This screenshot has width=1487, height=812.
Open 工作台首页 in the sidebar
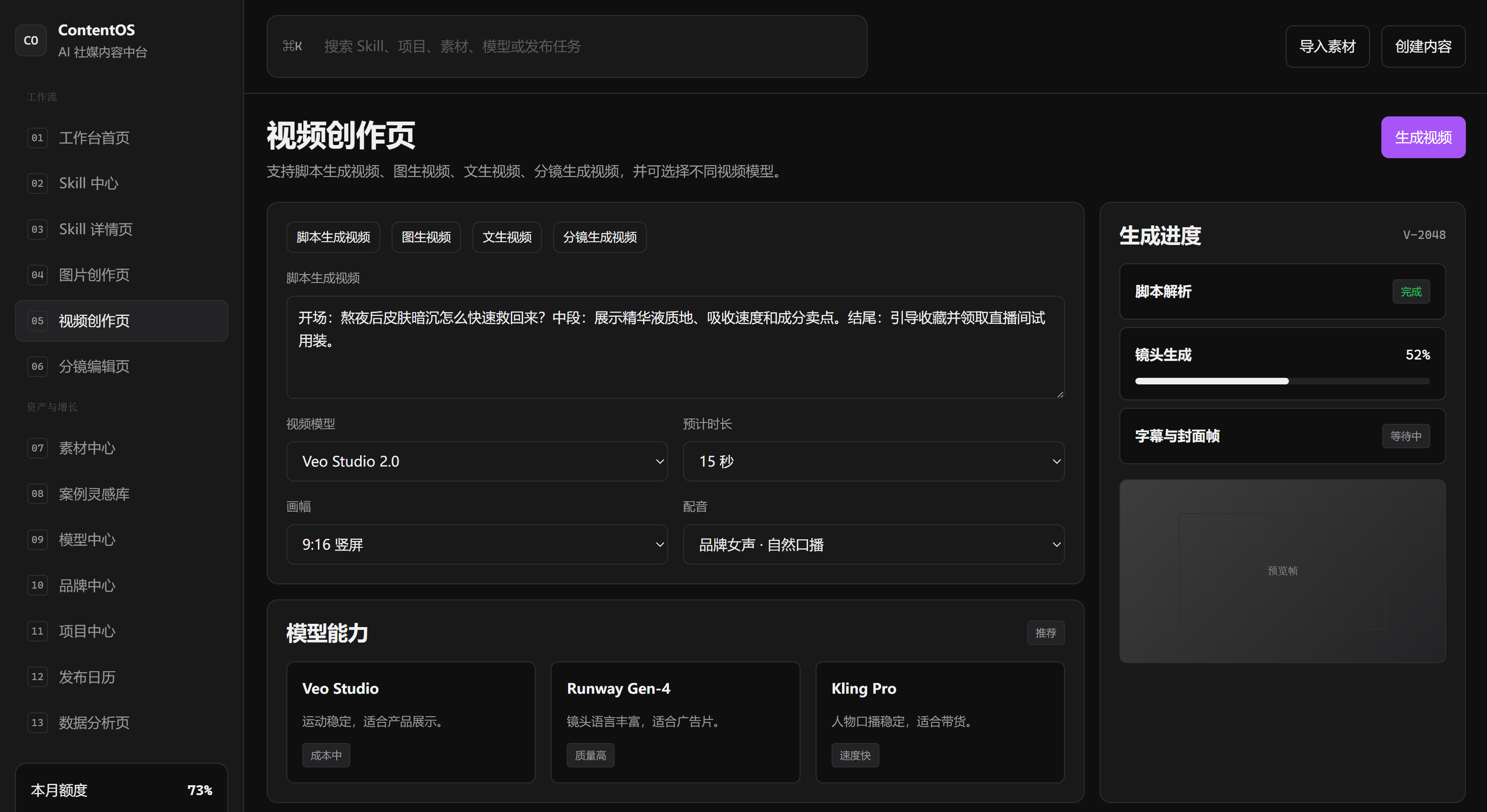point(121,138)
